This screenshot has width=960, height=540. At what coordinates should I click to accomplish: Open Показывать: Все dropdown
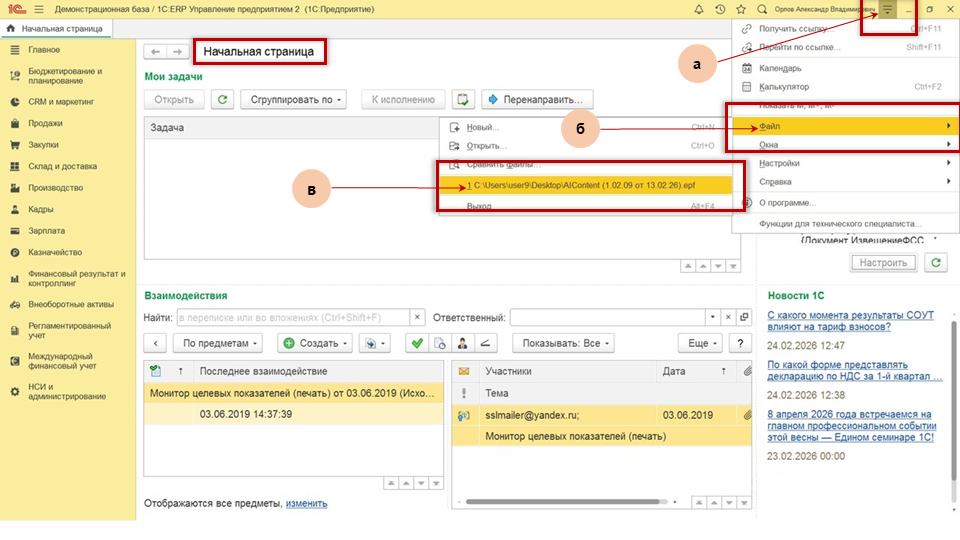click(563, 343)
